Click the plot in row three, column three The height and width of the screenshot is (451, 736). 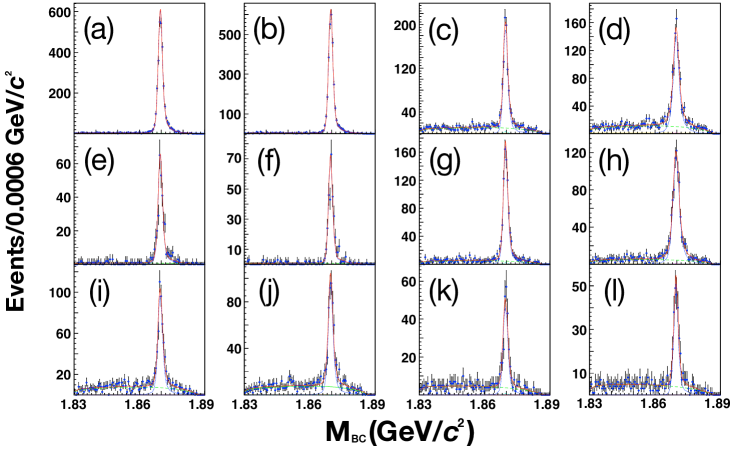[x=484, y=330]
